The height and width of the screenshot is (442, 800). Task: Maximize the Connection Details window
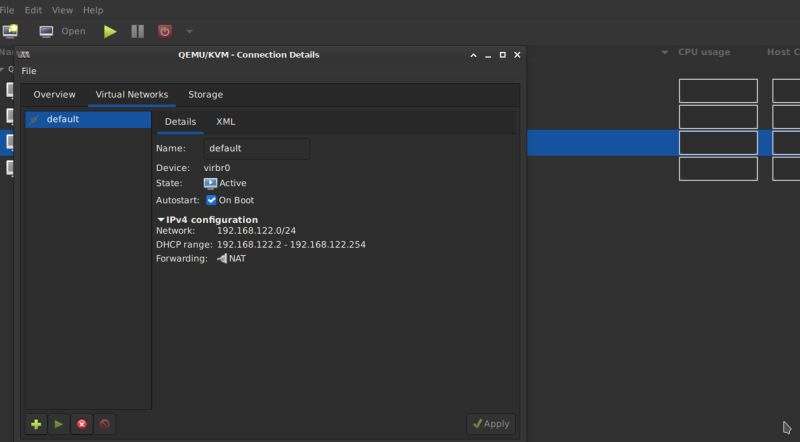click(503, 55)
